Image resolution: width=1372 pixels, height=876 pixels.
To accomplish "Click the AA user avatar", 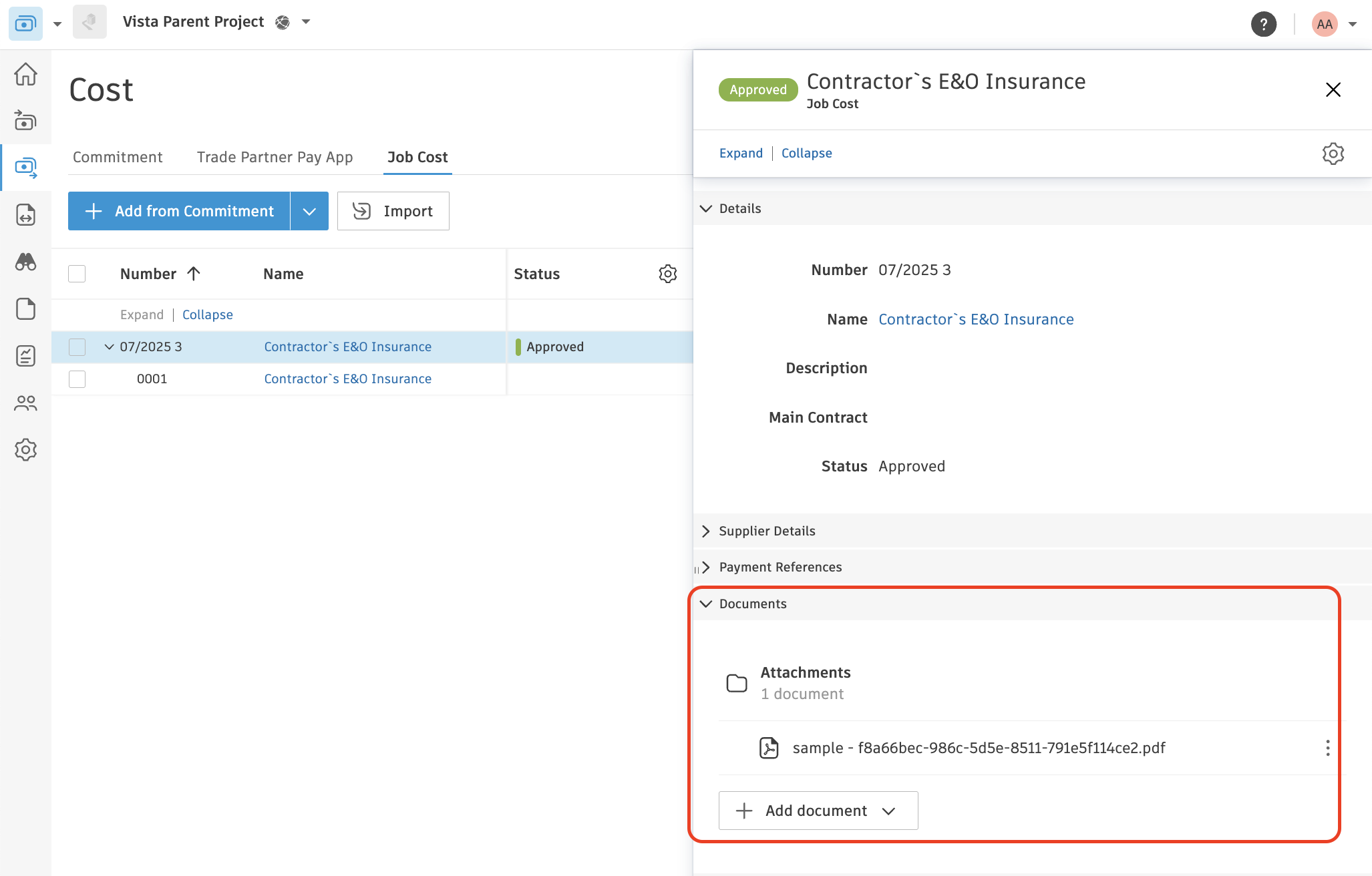I will click(x=1325, y=24).
